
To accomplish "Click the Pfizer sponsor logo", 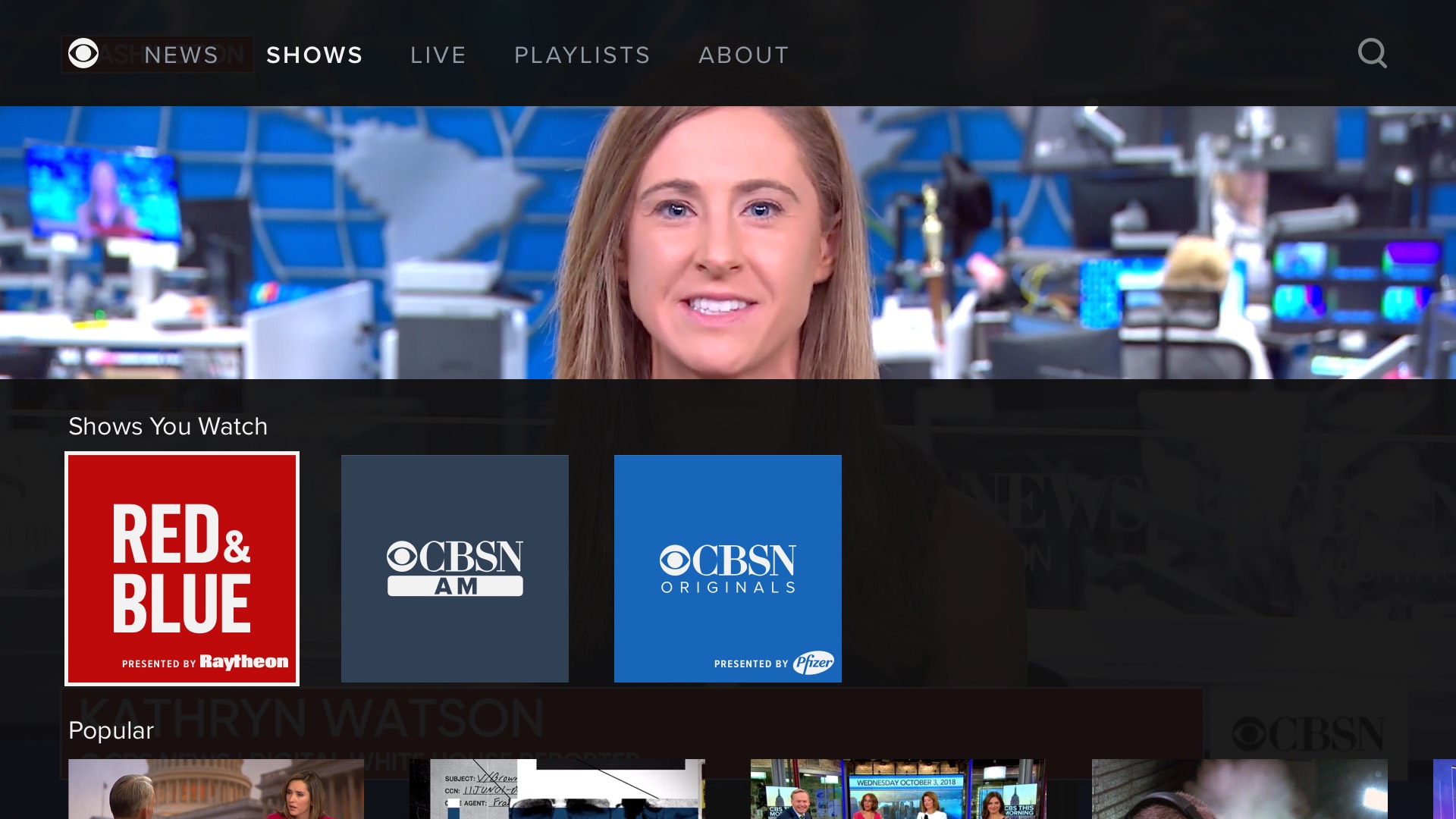I will [814, 663].
